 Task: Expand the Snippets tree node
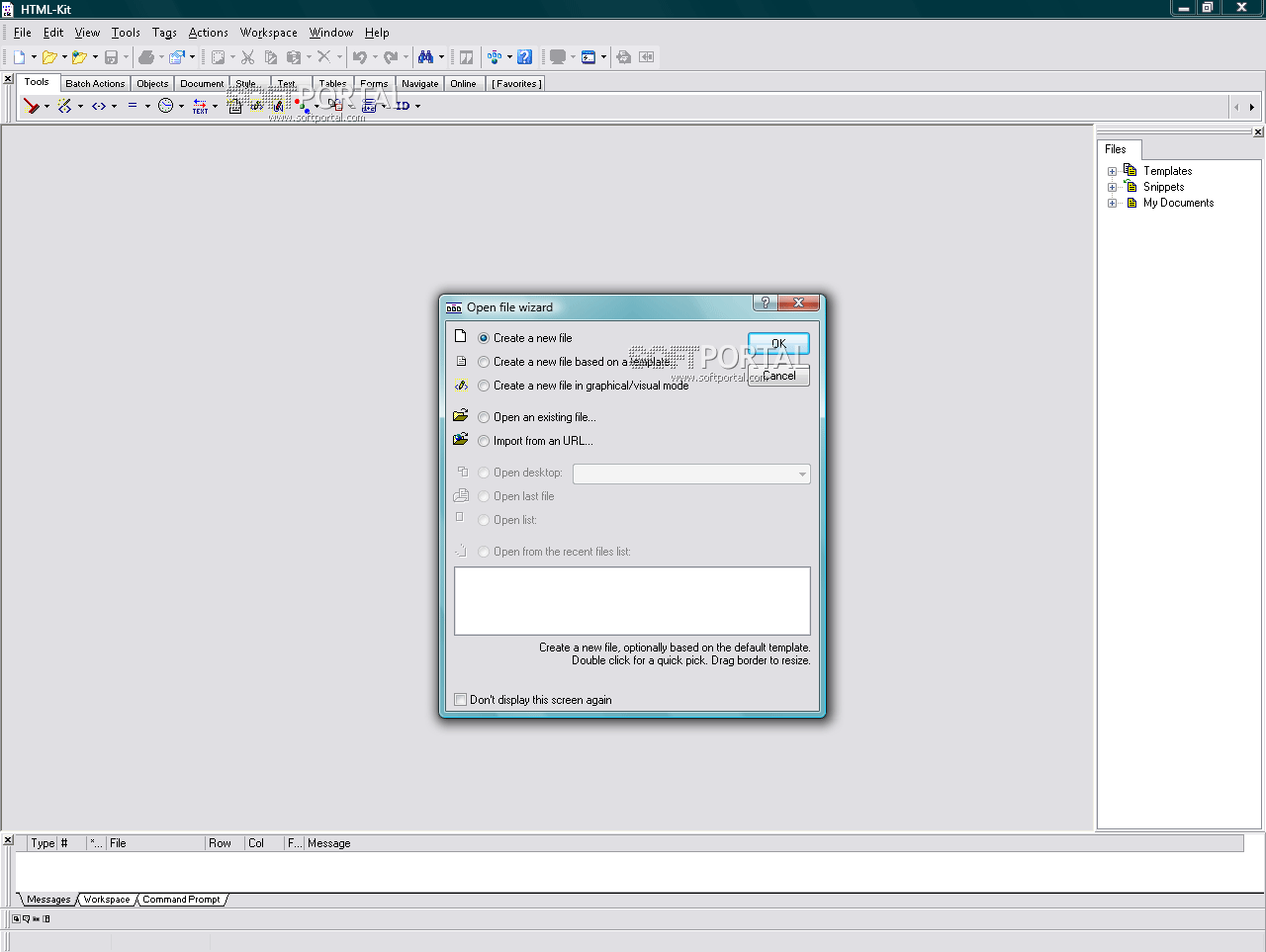coord(1112,187)
